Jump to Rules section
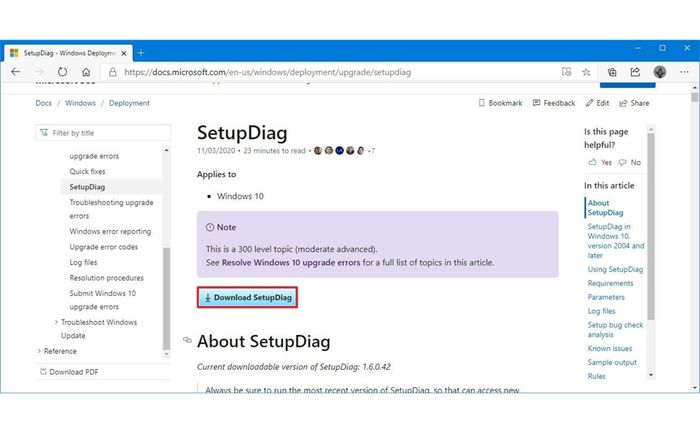This screenshot has height=433, width=700. click(x=596, y=376)
